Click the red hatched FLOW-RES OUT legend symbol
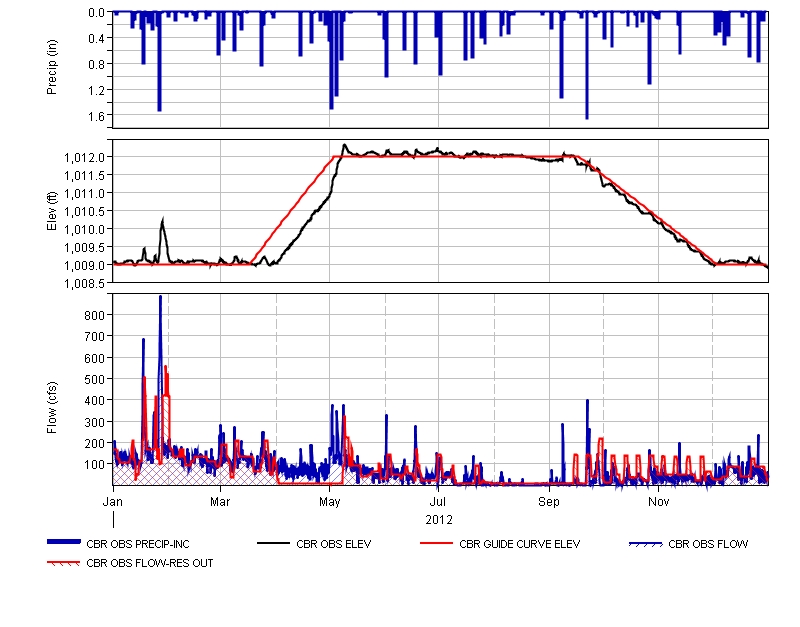The image size is (800, 627). pyautogui.click(x=64, y=564)
